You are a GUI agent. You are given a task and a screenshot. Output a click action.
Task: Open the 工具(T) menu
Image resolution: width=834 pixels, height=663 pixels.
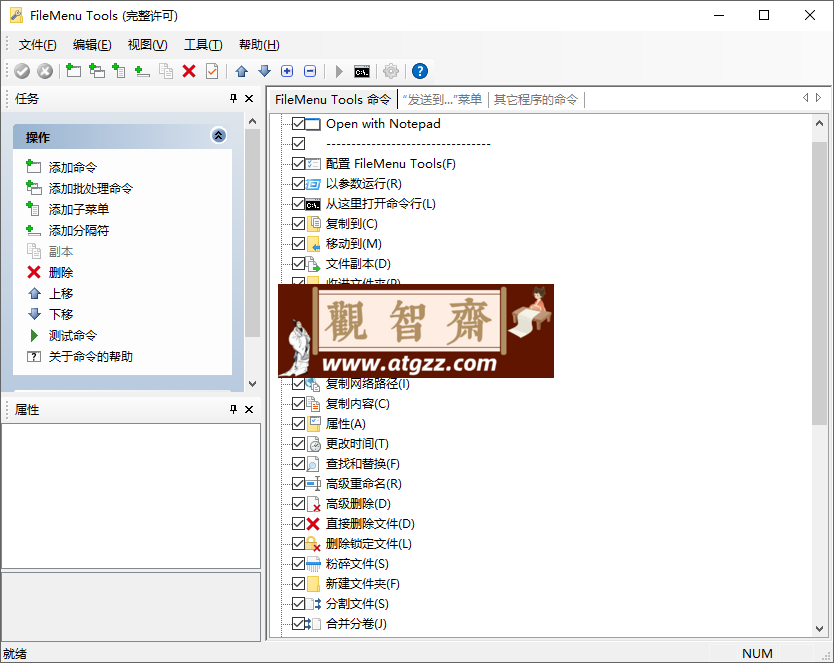click(x=203, y=45)
